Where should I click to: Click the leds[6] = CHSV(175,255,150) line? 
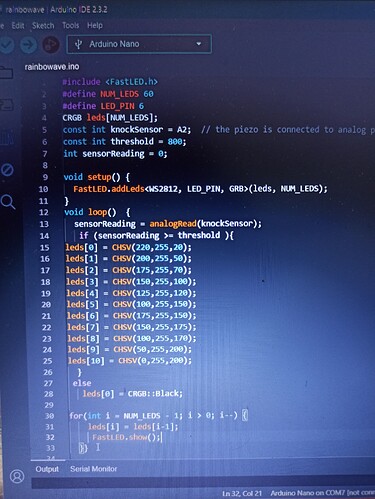coord(132,316)
